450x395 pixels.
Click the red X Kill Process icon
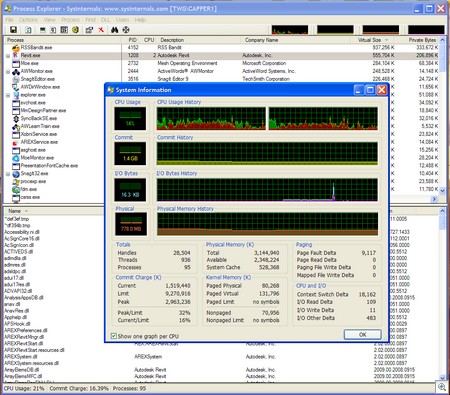pyautogui.click(x=101, y=30)
